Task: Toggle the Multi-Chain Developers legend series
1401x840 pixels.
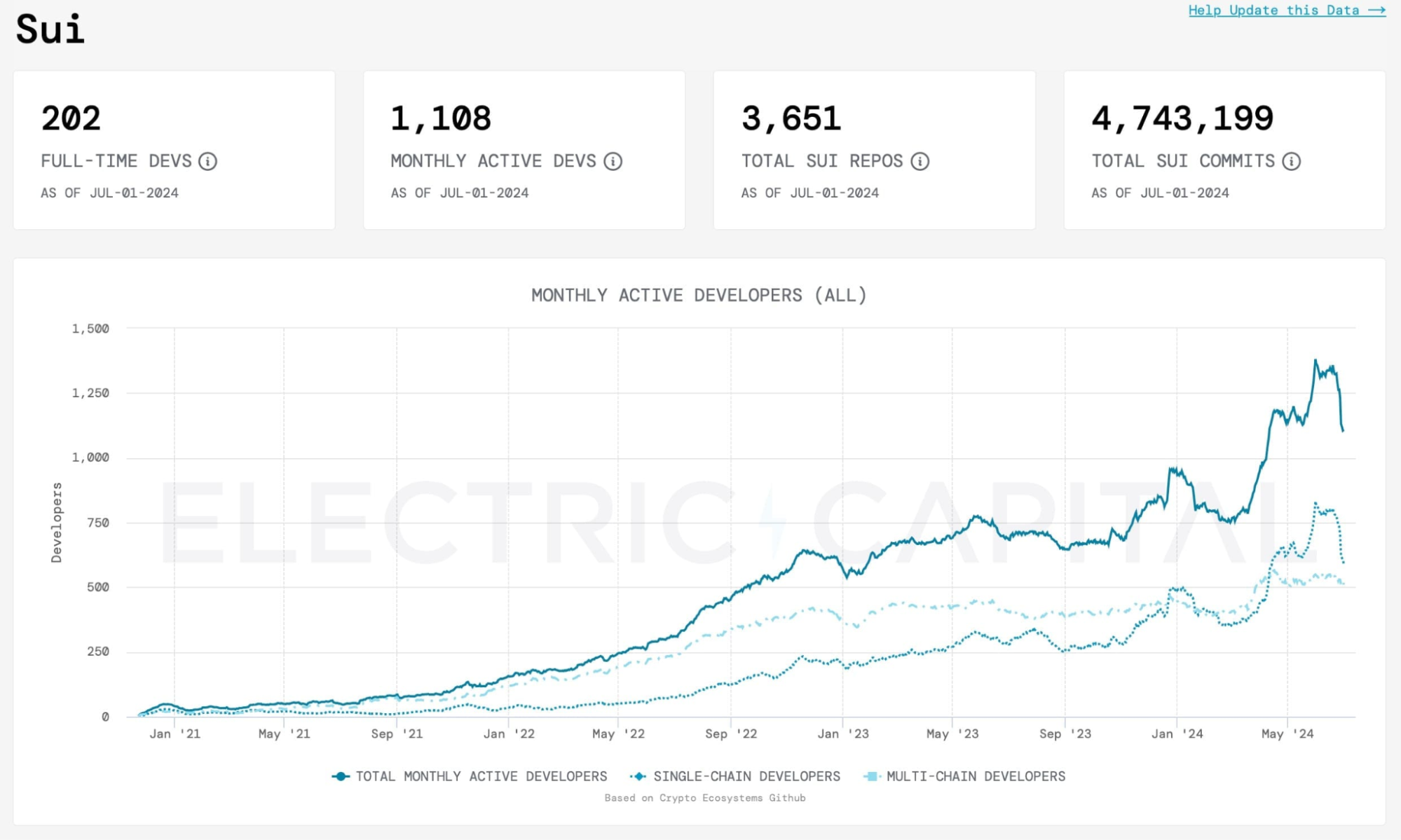Action: coord(964,776)
